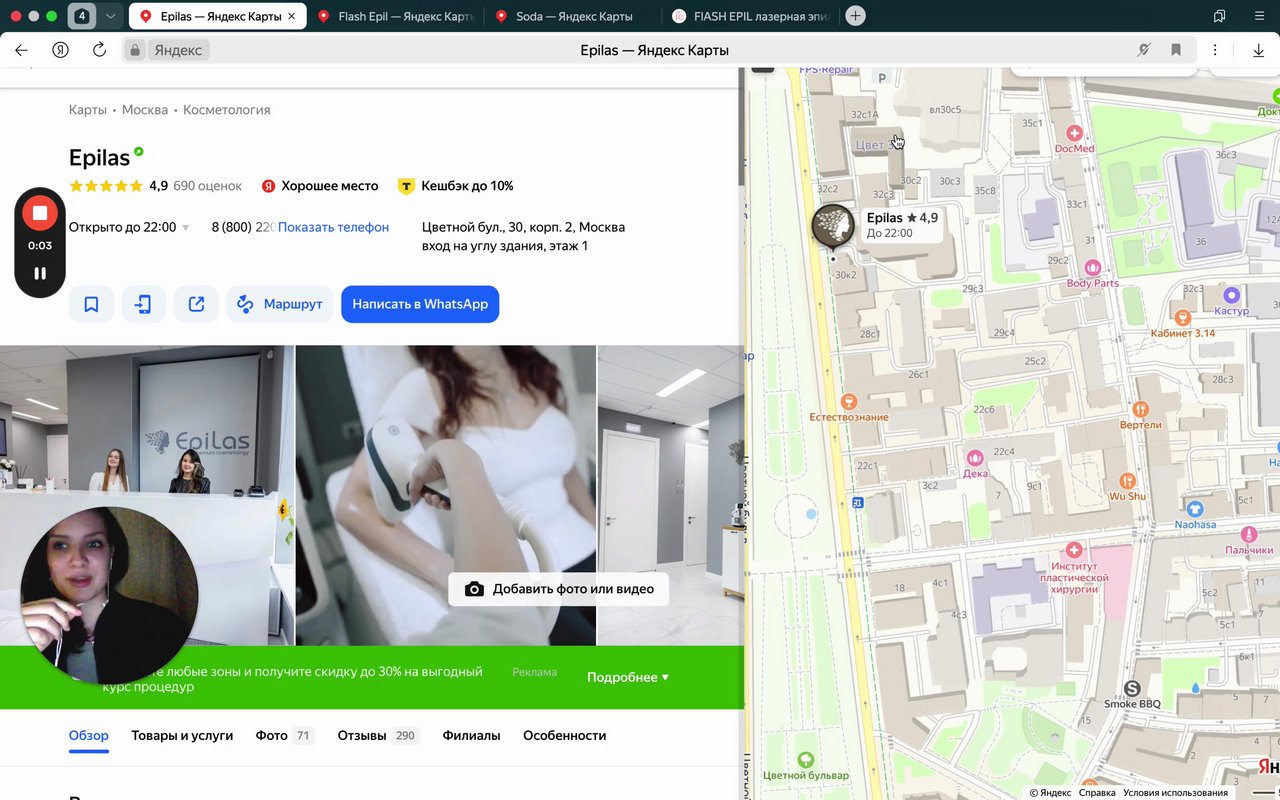This screenshot has height=800, width=1280.
Task: Open the browser hamburger menu
Action: pyautogui.click(x=1259, y=16)
